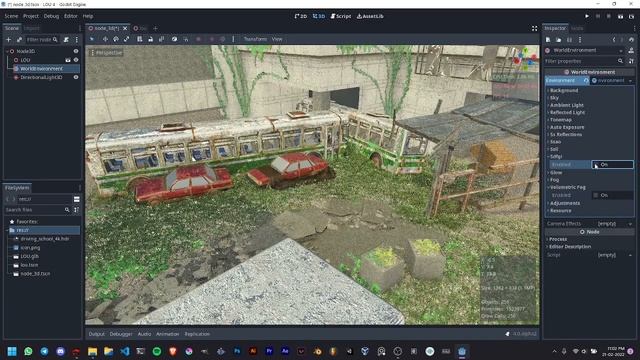This screenshot has height=360, width=640.
Task: Click the attach script icon in Scene dock
Action: point(66,40)
